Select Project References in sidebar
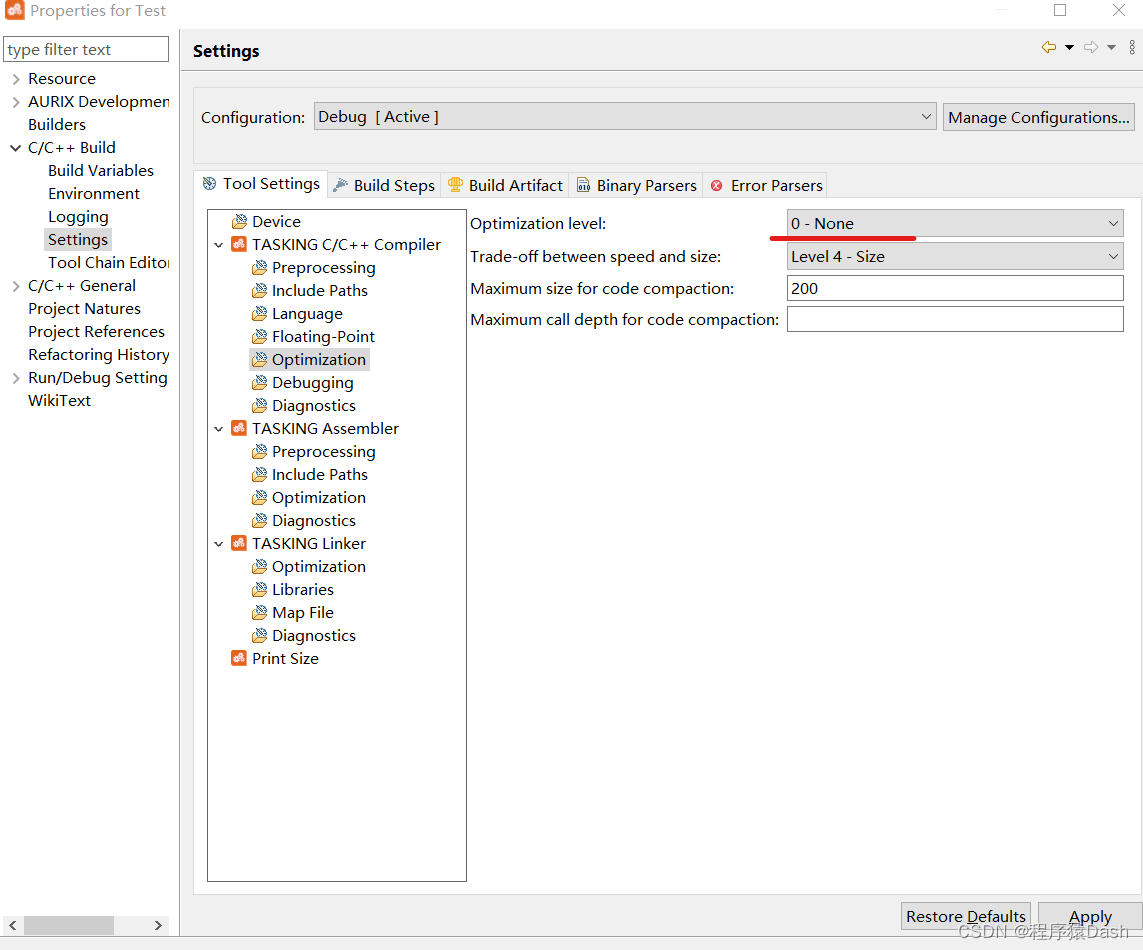 coord(96,332)
